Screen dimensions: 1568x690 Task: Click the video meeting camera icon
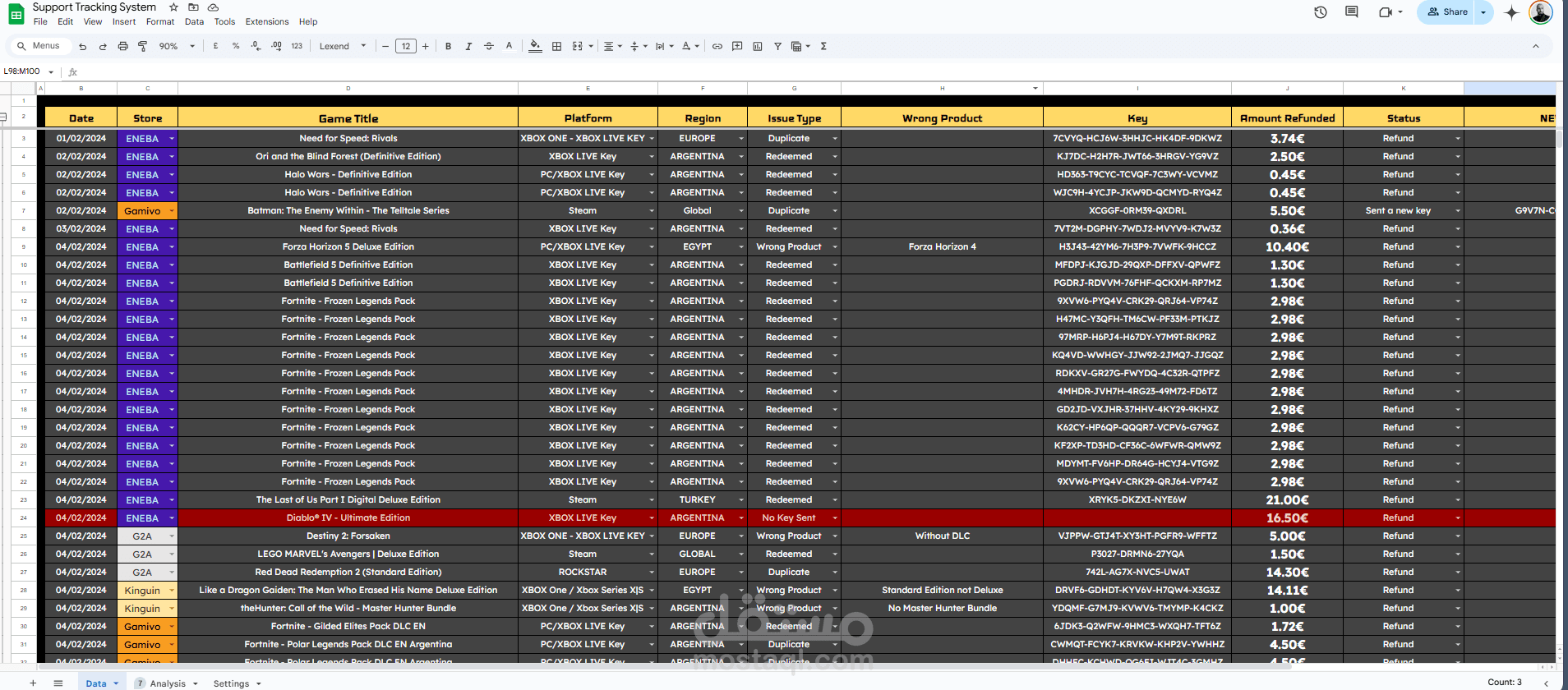coord(1386,12)
